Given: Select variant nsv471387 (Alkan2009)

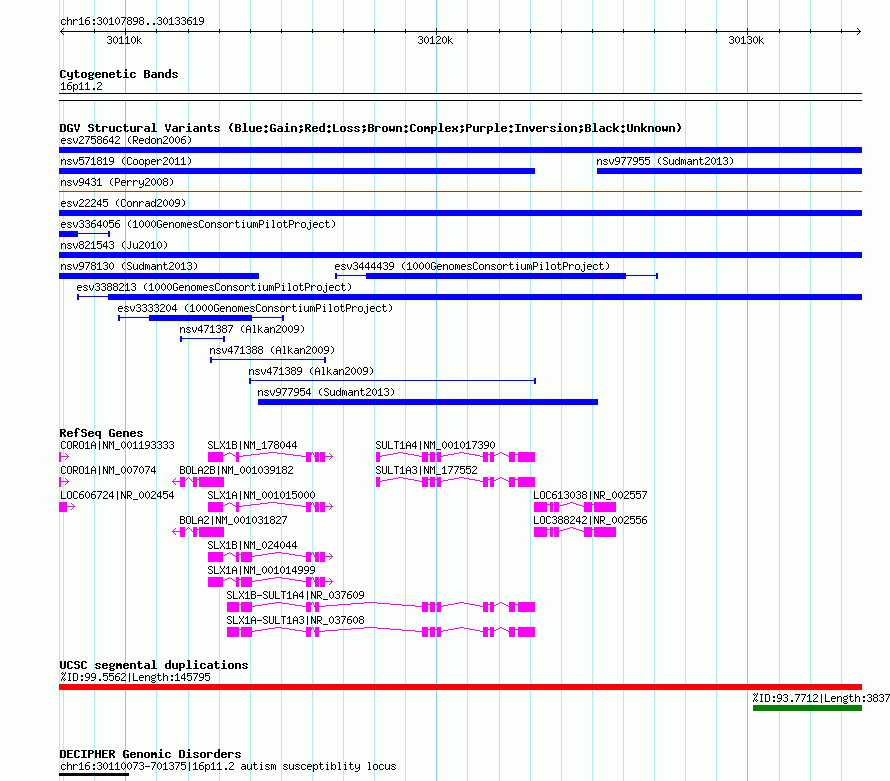Looking at the screenshot, I should click(242, 329).
